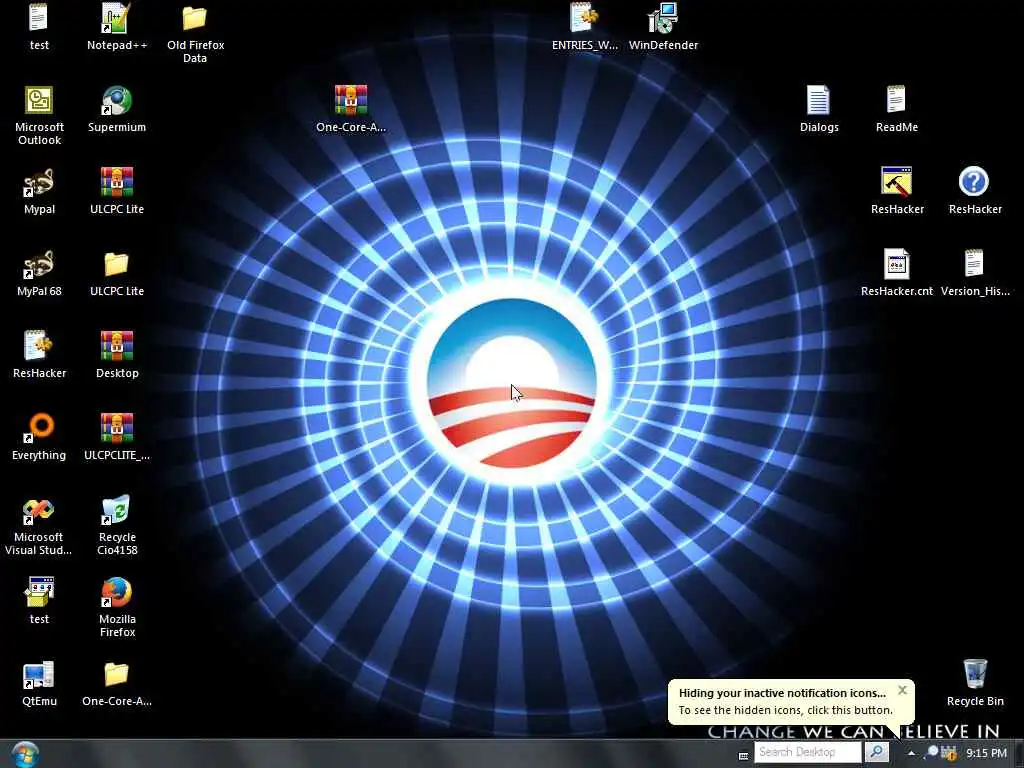
Task: Open the ResHacker notepad-style file icon
Action: (x=39, y=355)
